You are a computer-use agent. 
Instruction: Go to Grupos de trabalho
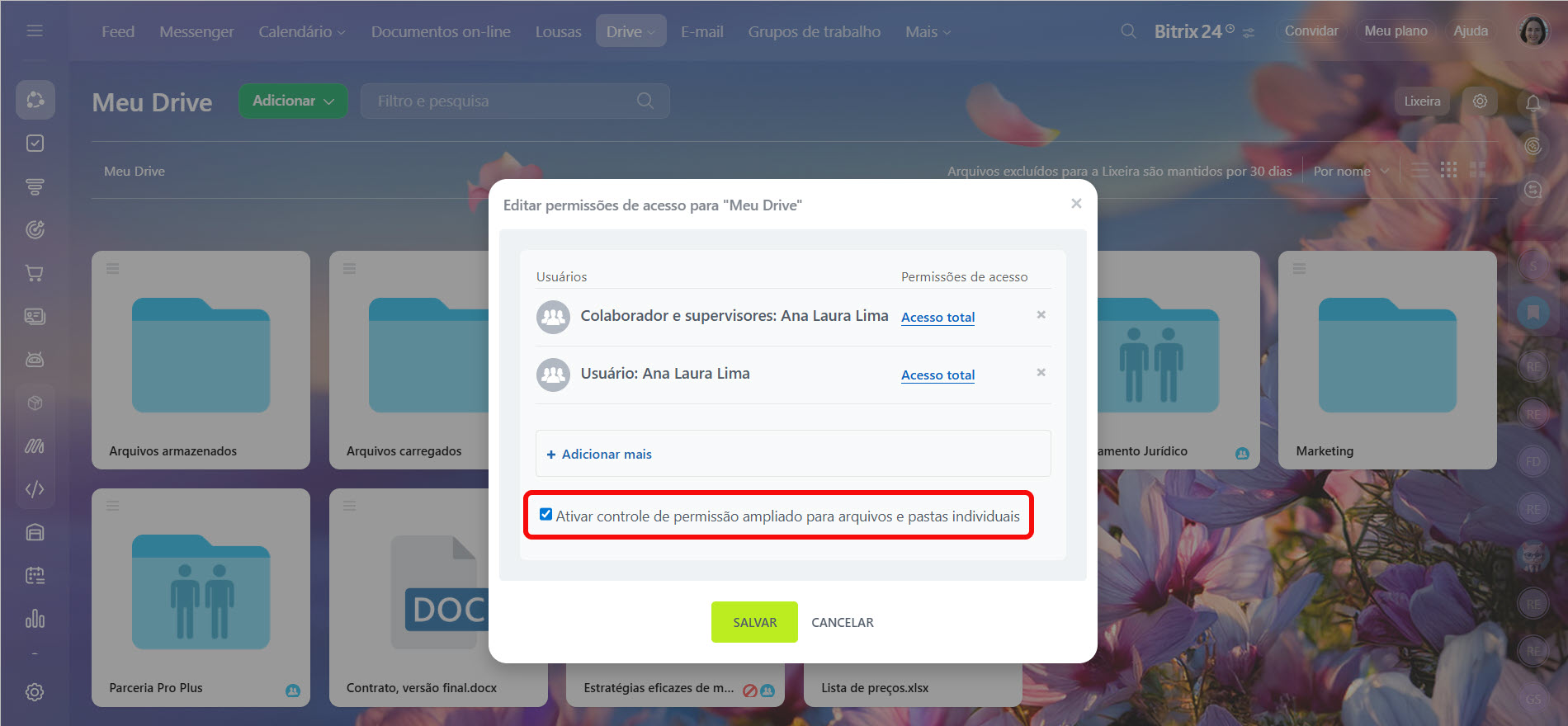point(814,31)
